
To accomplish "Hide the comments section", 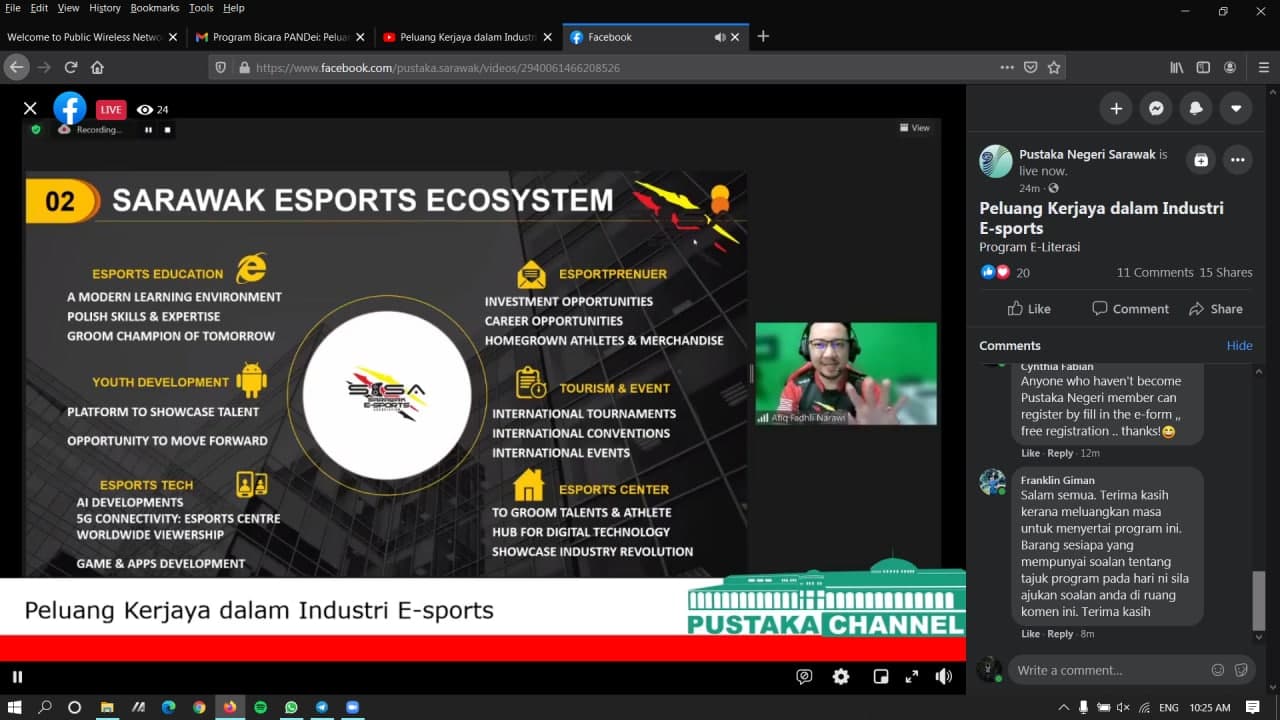I will 1239,345.
